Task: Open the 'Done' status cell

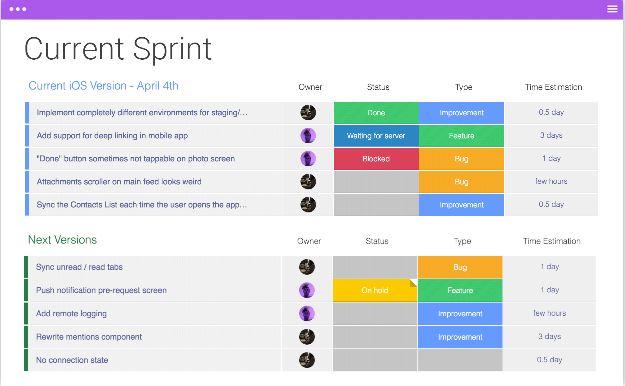Action: tap(376, 113)
